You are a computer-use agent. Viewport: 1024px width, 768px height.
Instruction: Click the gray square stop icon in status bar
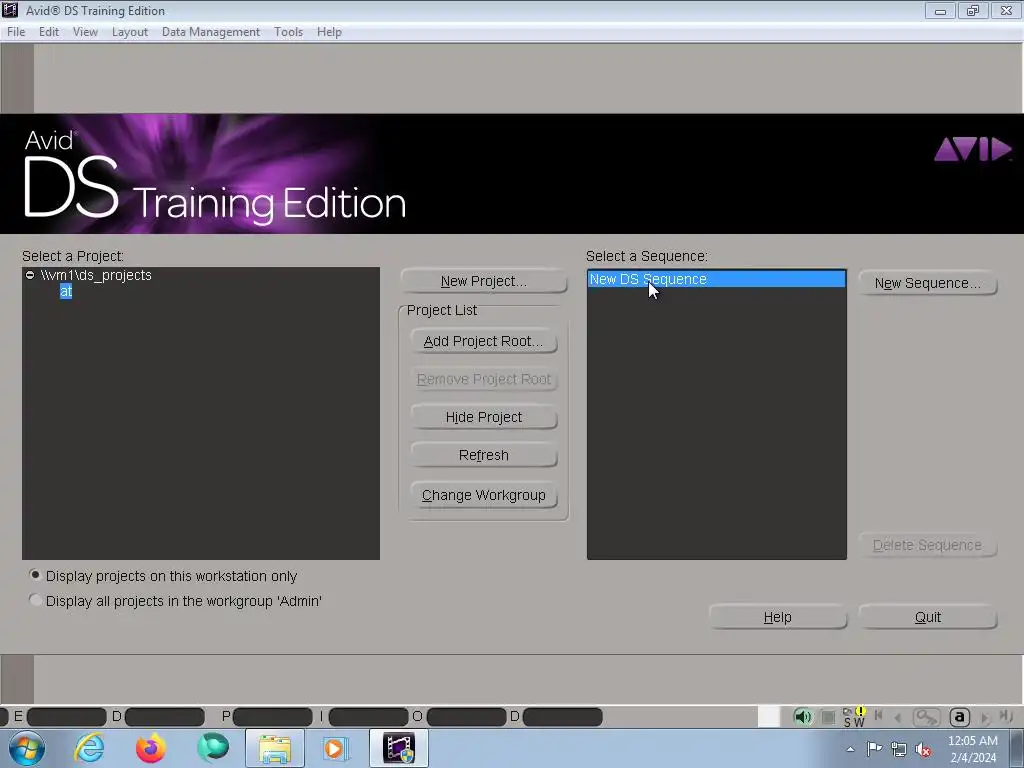(828, 717)
